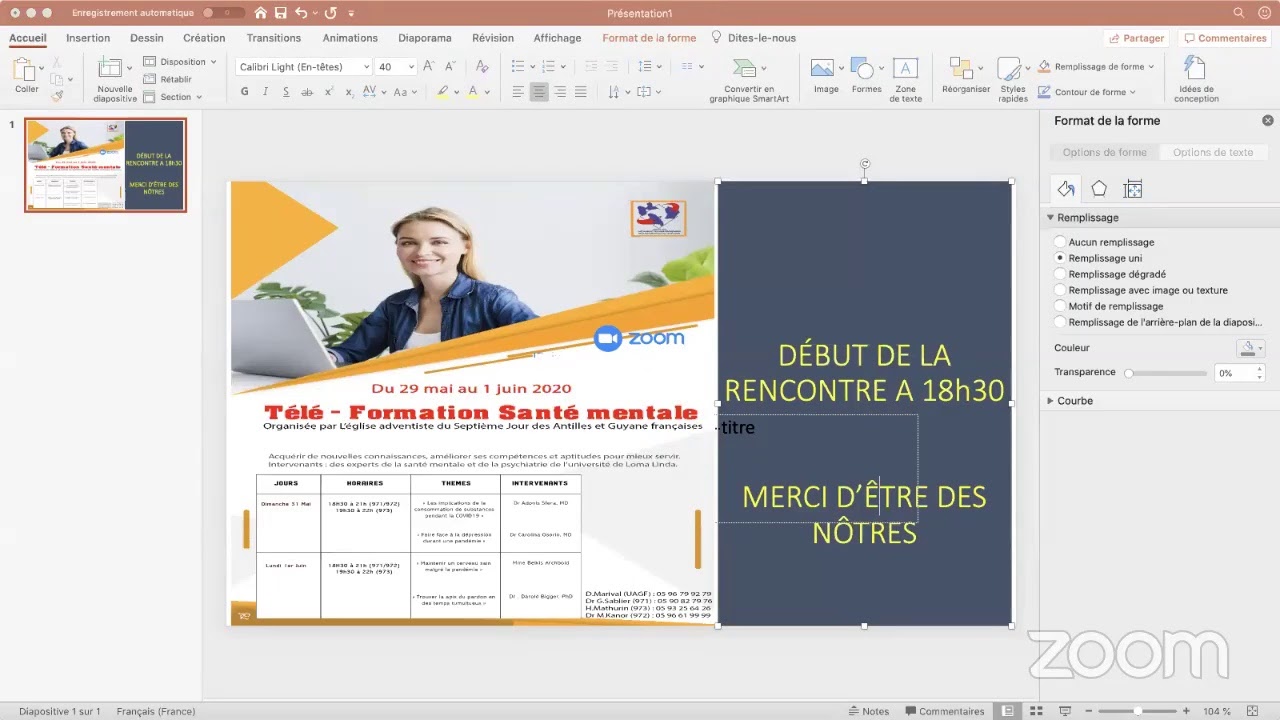The height and width of the screenshot is (720, 1280).
Task: Center align the text
Action: click(539, 91)
